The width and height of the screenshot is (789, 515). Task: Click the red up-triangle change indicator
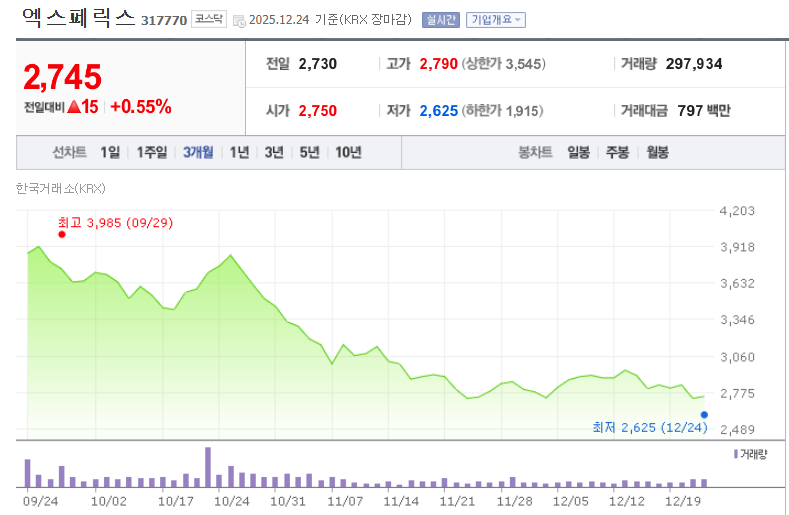pos(74,106)
